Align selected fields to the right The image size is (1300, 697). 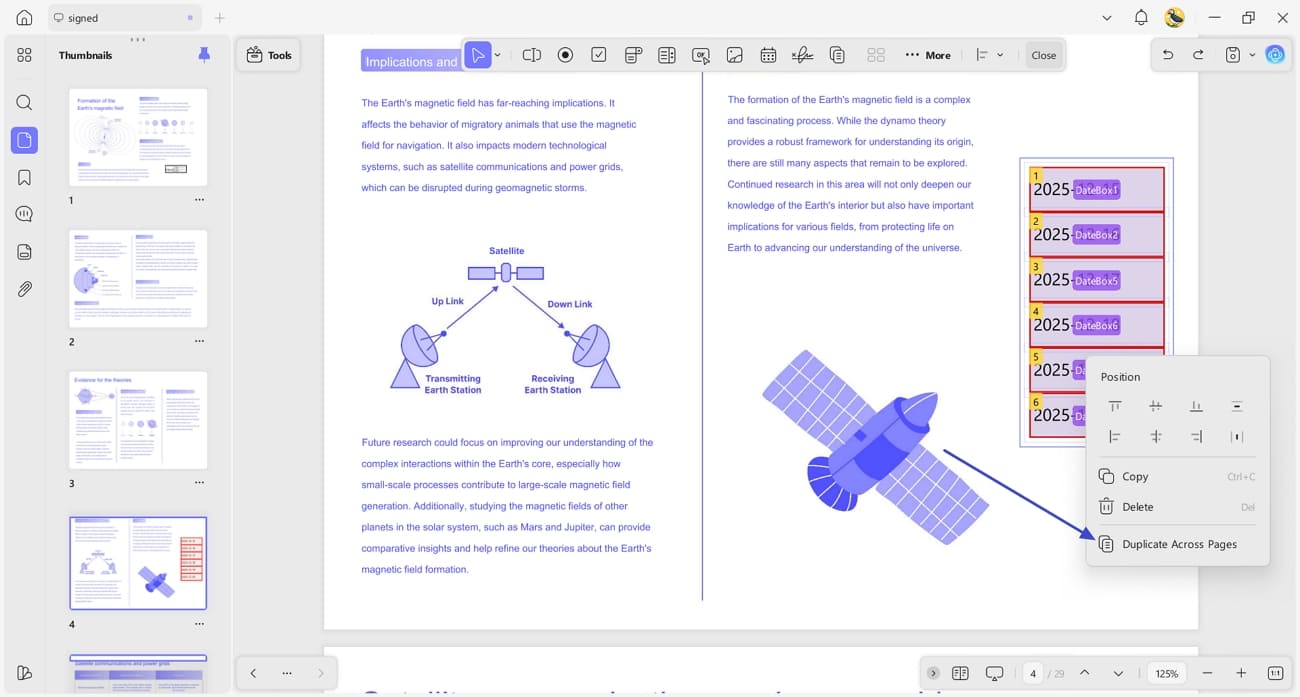pos(1196,437)
